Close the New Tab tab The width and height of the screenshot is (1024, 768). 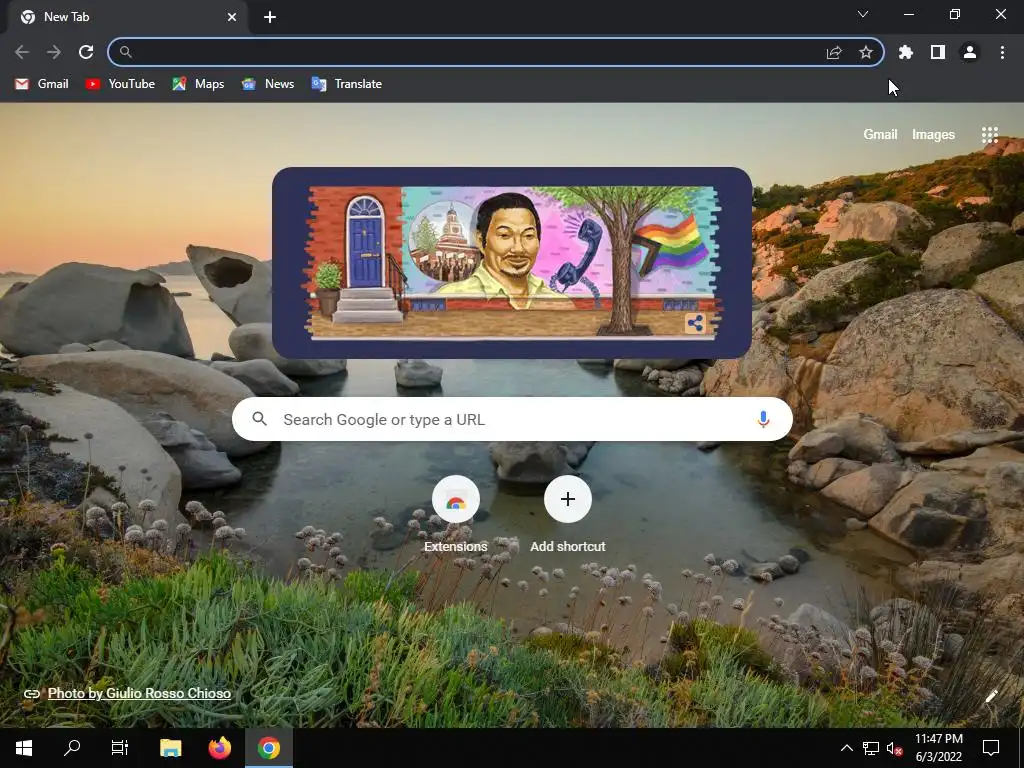coord(232,17)
